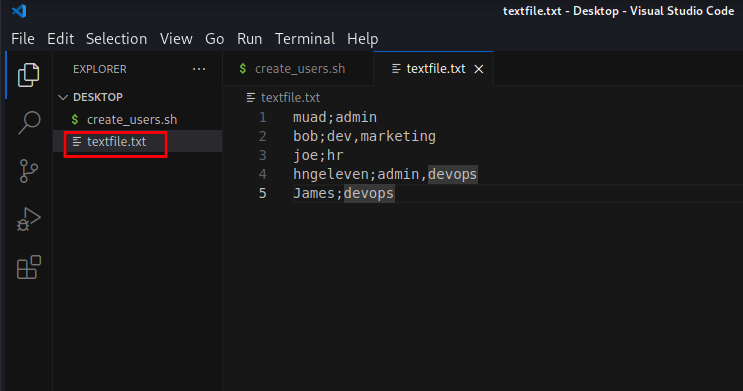Close the textfile.txt editor tab
This screenshot has height=391, width=743.
pos(479,69)
